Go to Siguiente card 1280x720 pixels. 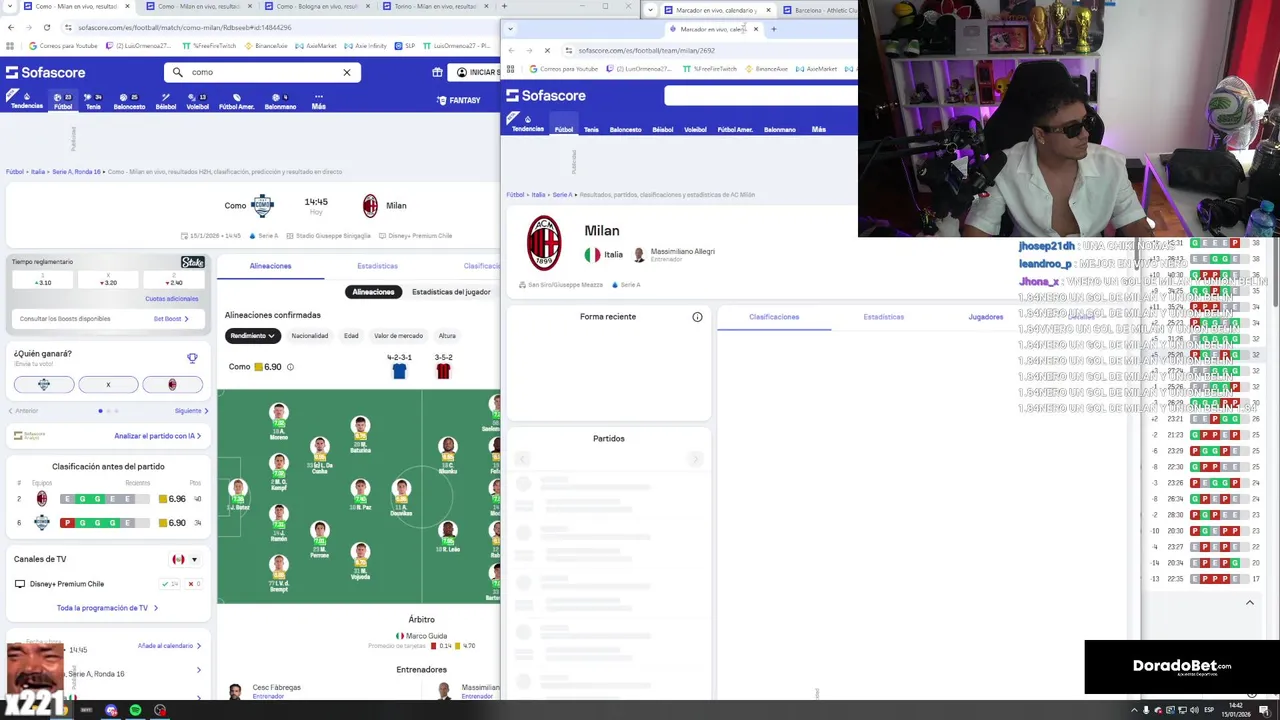click(191, 411)
